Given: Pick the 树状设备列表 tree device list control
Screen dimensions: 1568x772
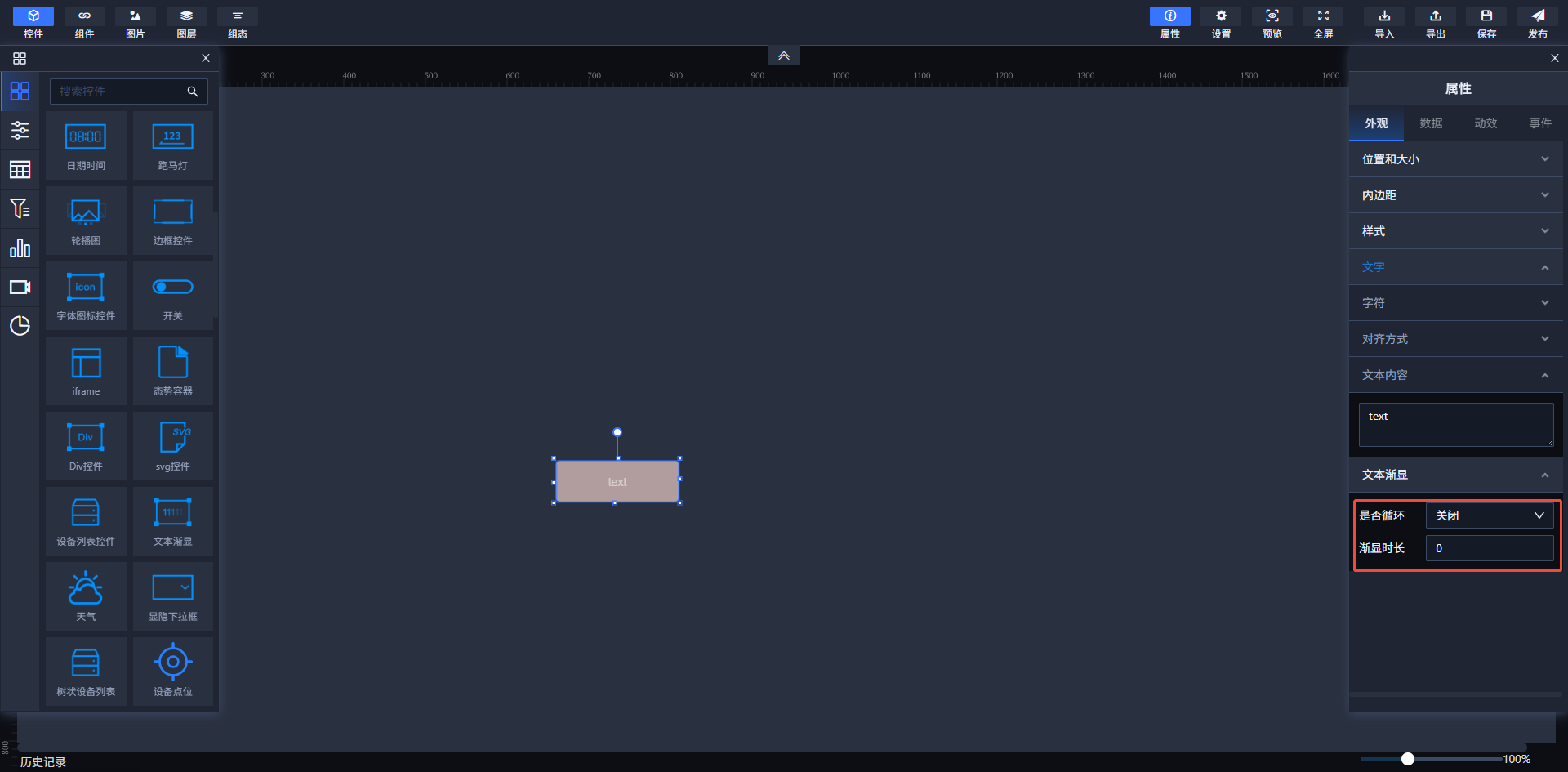Looking at the screenshot, I should (86, 672).
